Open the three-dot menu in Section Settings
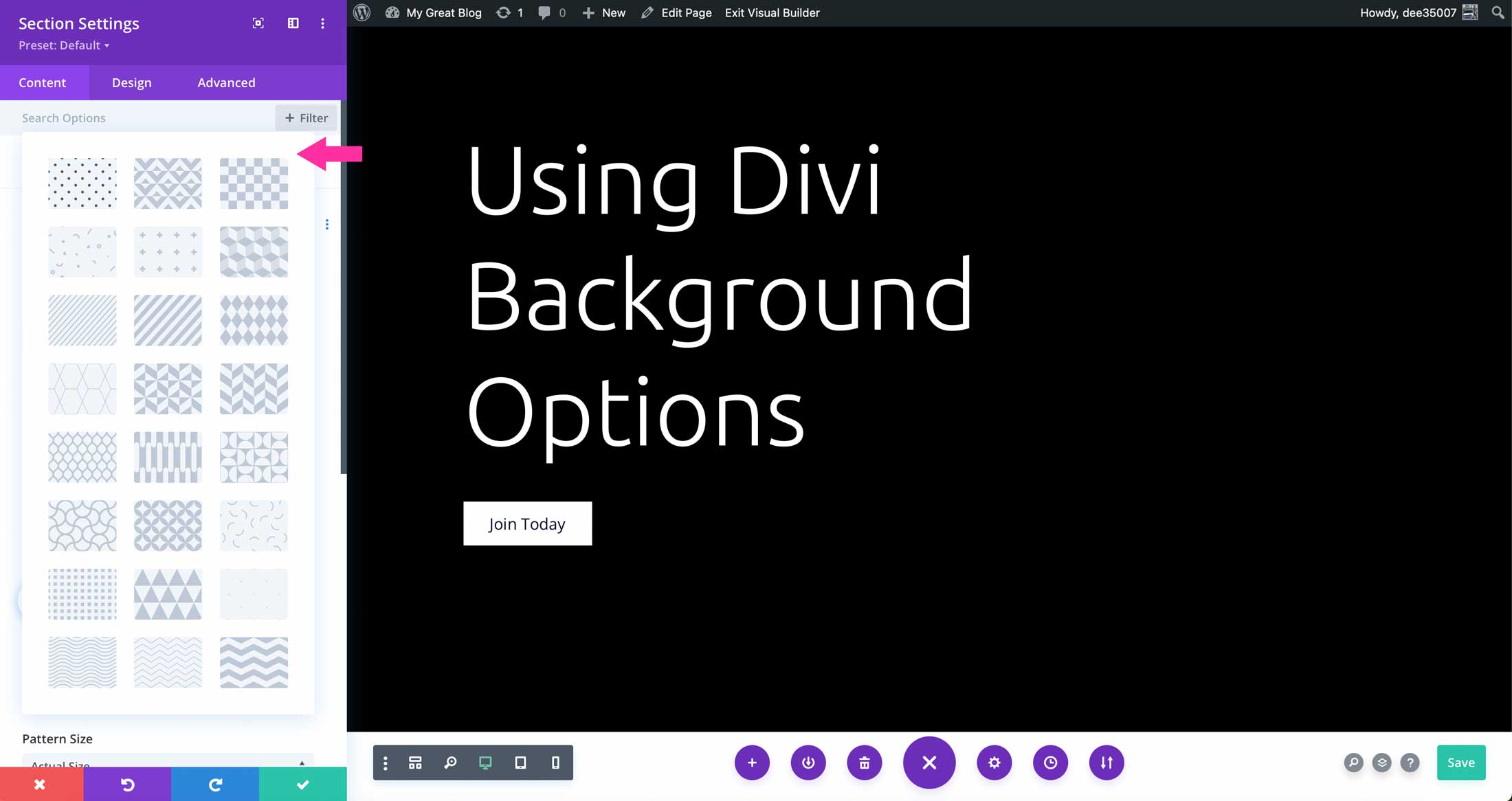 (323, 23)
